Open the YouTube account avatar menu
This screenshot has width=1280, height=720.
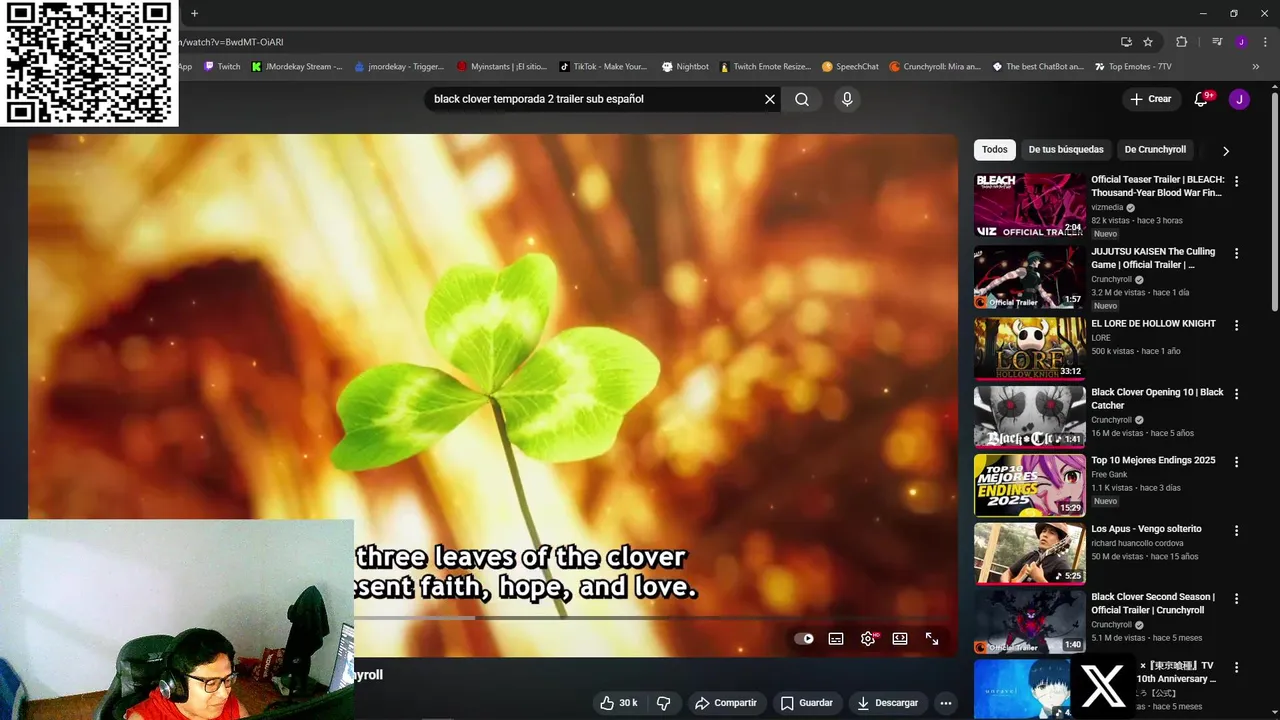1239,99
